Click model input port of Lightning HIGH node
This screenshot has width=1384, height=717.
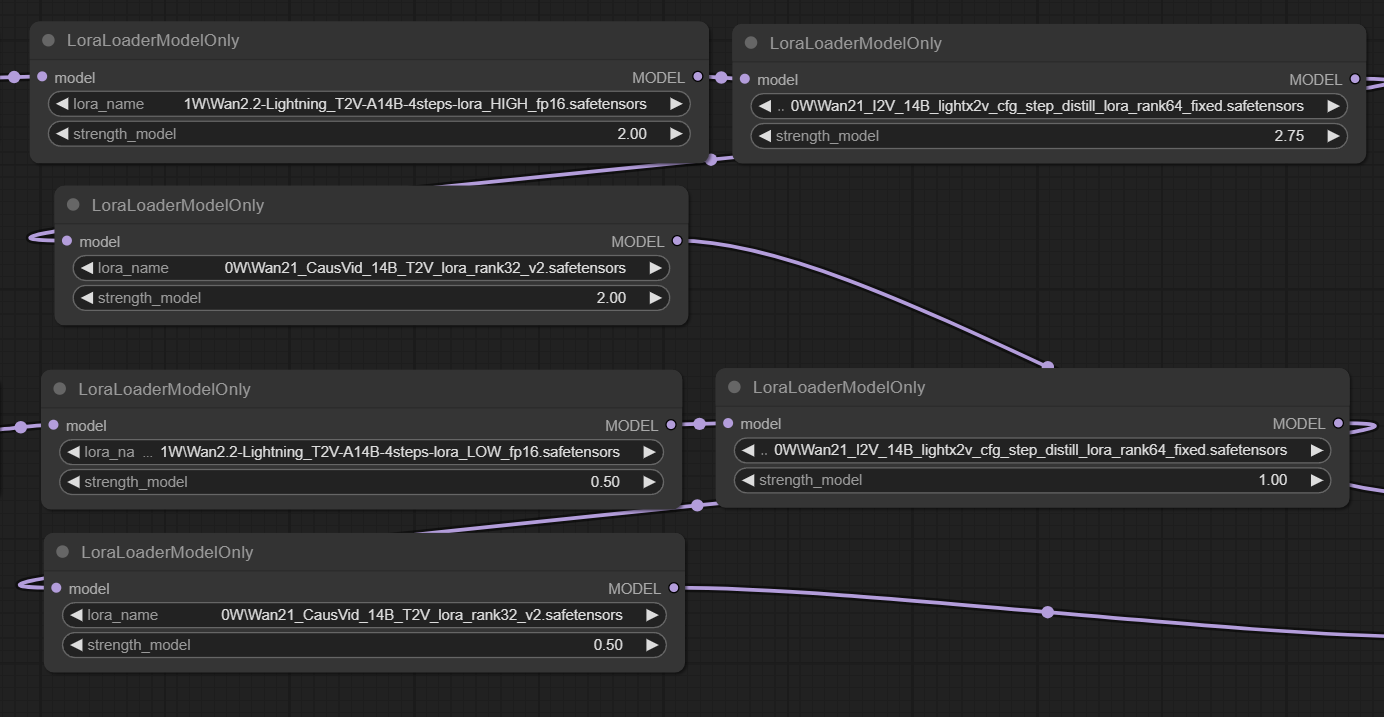point(42,77)
